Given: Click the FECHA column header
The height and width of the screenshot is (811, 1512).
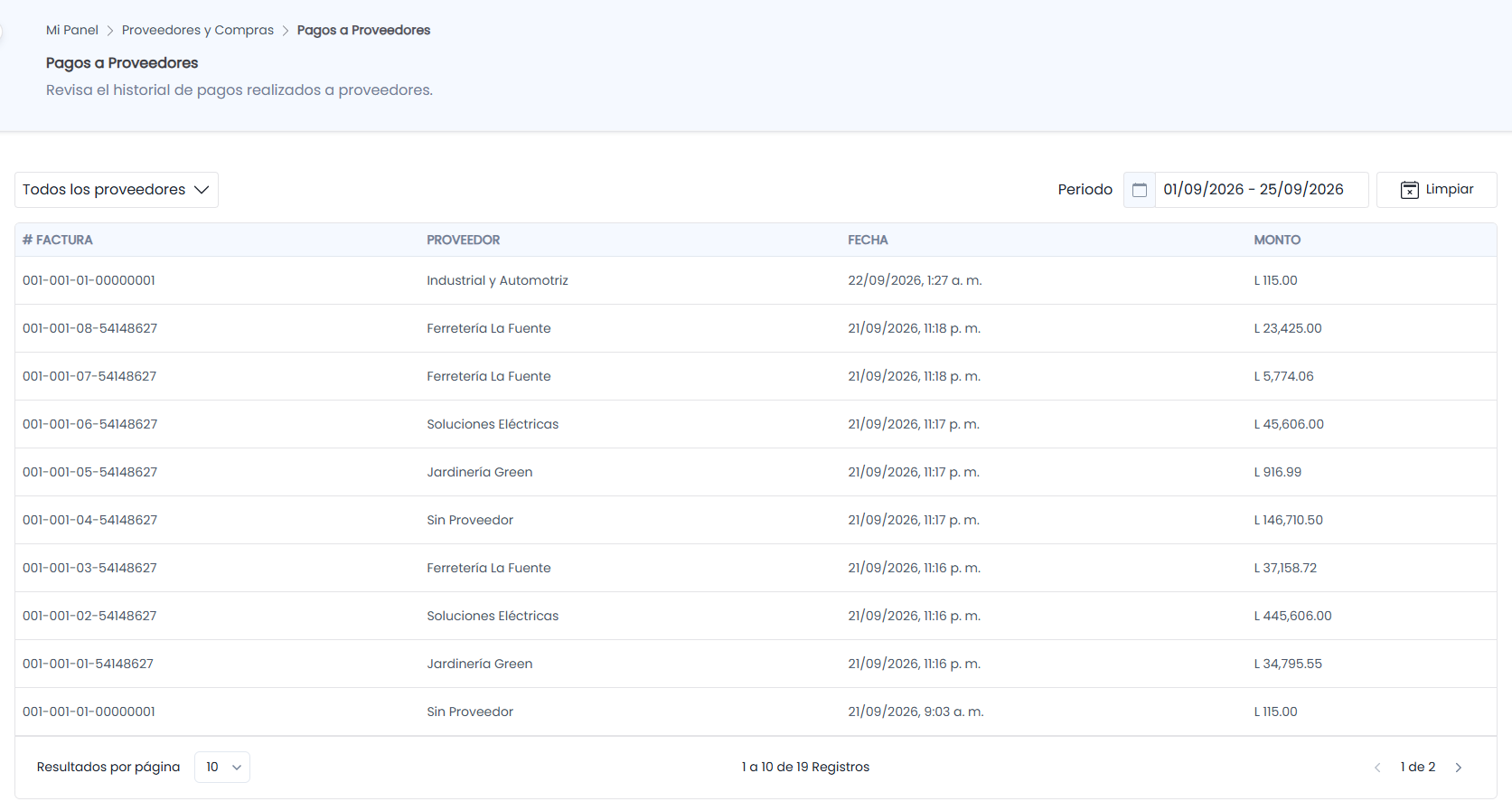Looking at the screenshot, I should click(x=868, y=240).
